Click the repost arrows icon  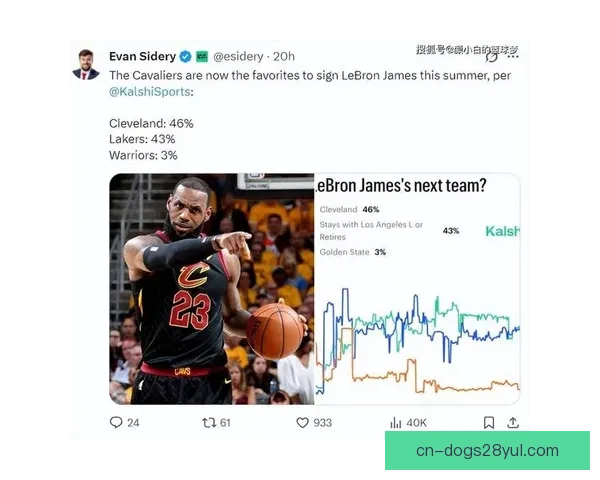click(209, 423)
